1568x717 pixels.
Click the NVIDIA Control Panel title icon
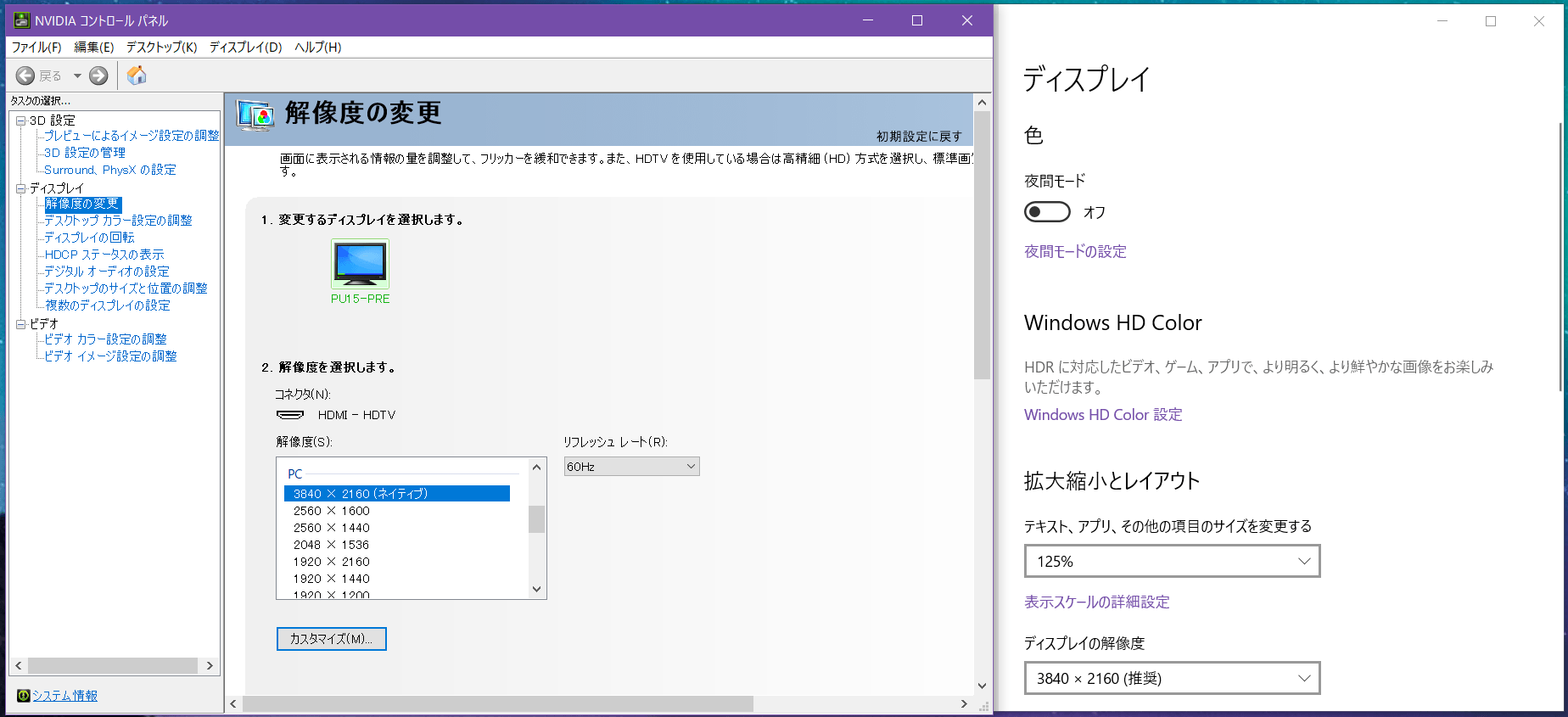21,20
